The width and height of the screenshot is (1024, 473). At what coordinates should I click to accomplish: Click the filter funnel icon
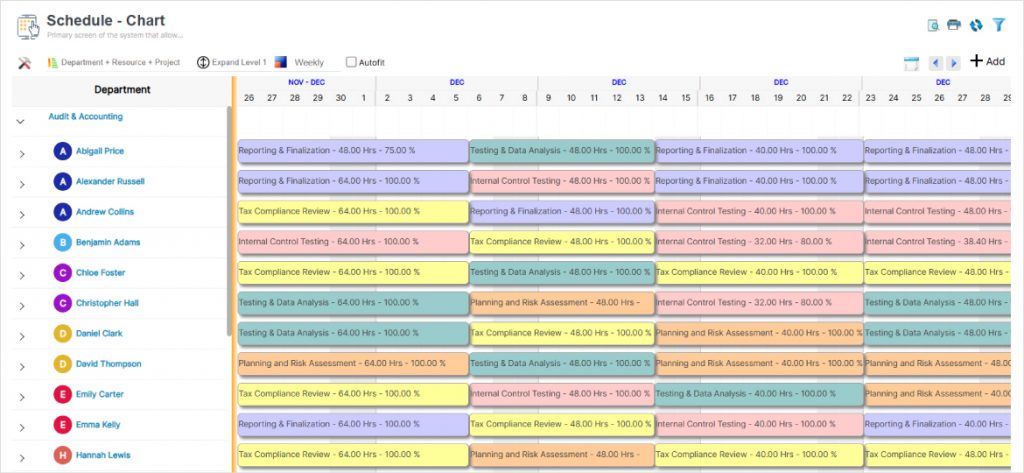(998, 25)
